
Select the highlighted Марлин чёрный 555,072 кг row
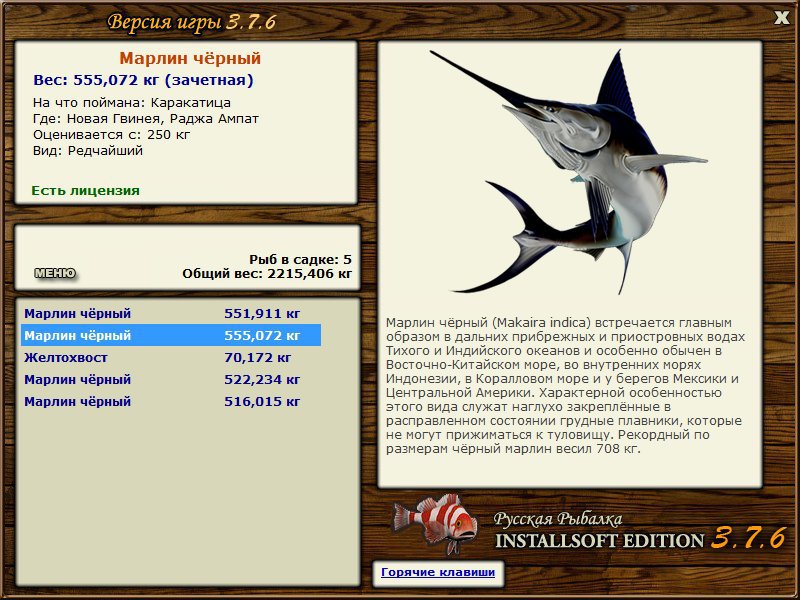click(171, 335)
